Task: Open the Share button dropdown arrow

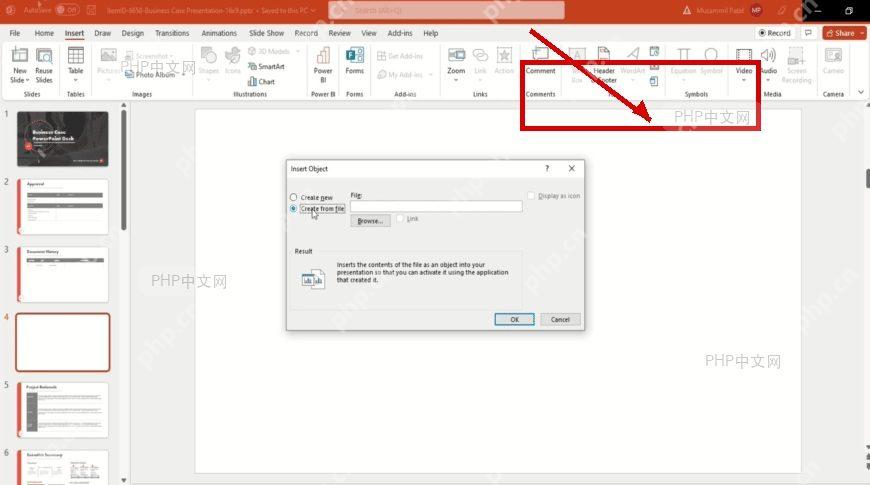Action: tap(862, 33)
